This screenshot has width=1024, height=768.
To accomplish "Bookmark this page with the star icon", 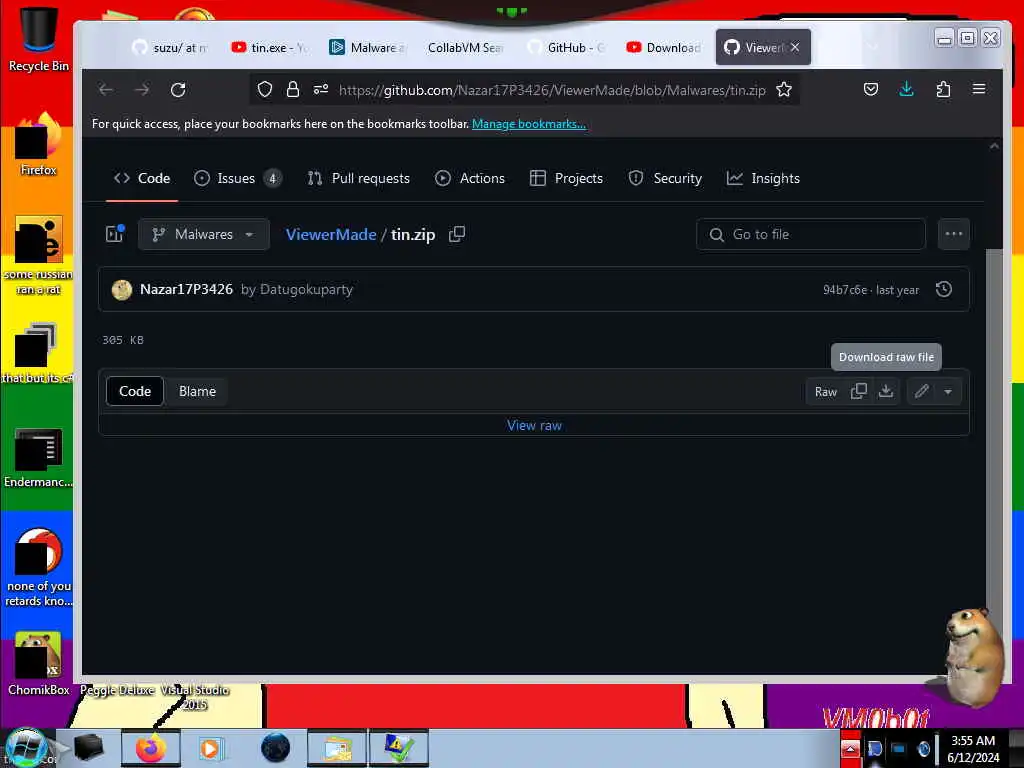I will tap(784, 89).
